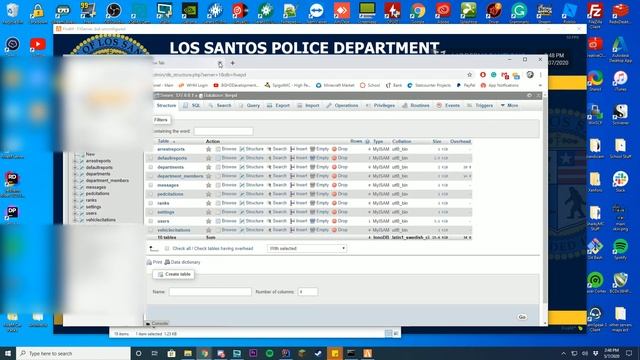Click Chrome icon in Windows taskbar
640x360 pixels.
click(x=204, y=353)
